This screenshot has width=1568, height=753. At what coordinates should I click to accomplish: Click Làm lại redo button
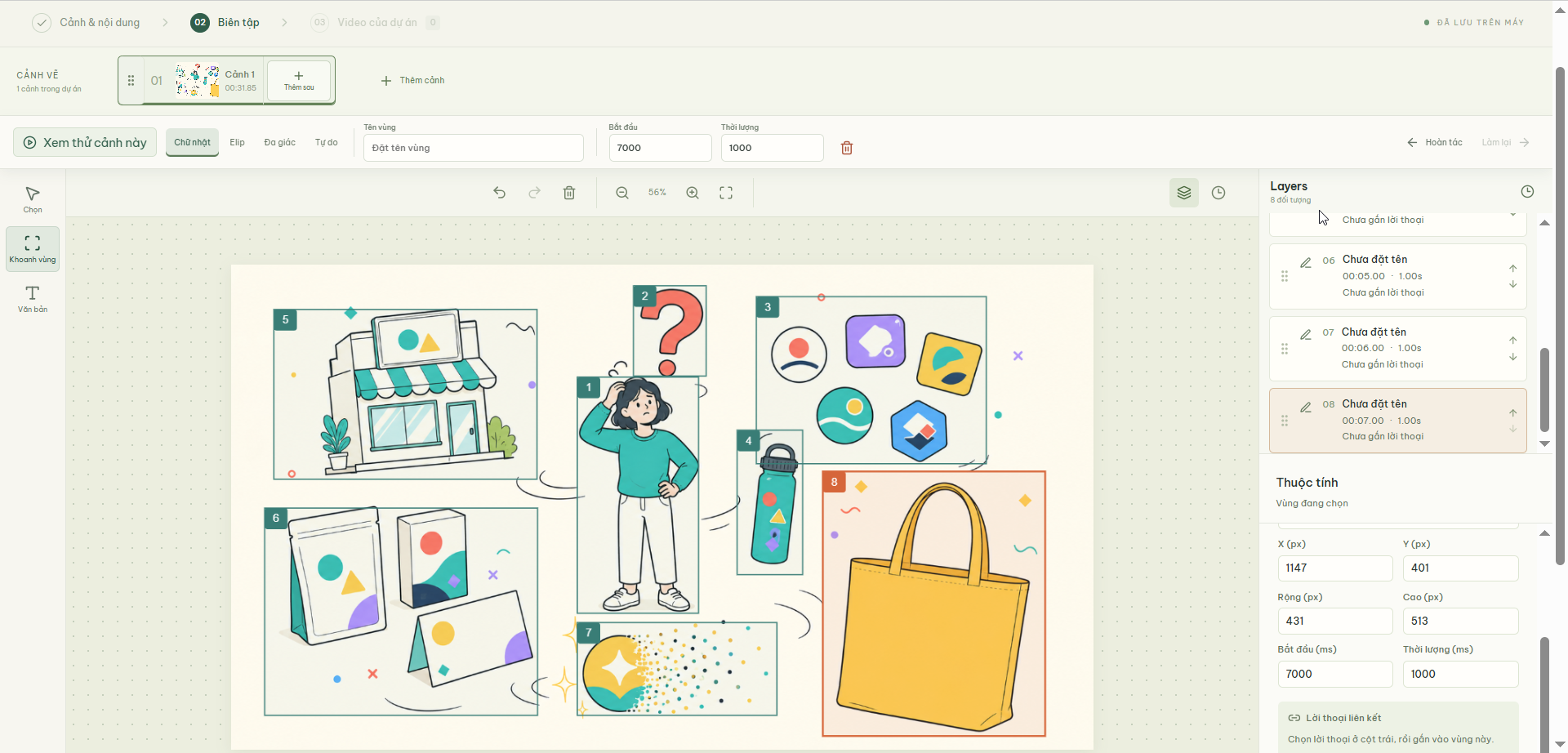coord(1506,142)
